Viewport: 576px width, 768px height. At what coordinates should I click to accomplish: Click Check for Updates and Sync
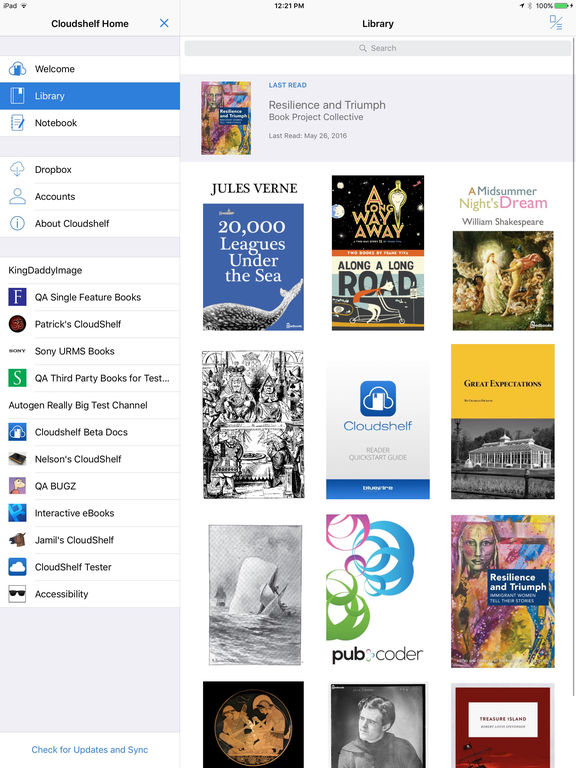click(x=90, y=749)
